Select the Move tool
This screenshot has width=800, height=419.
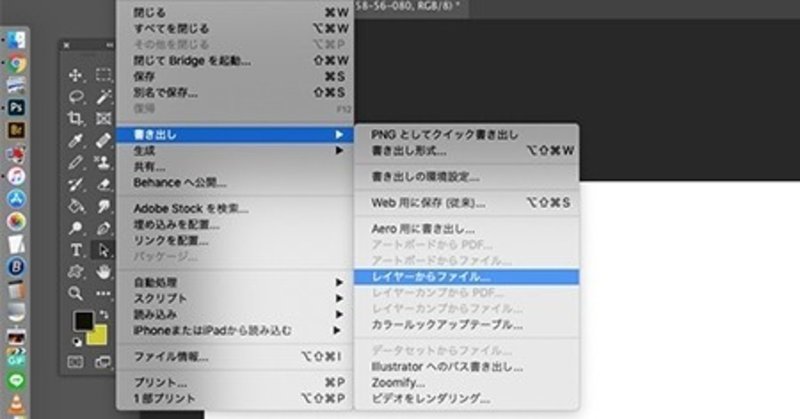pos(76,75)
